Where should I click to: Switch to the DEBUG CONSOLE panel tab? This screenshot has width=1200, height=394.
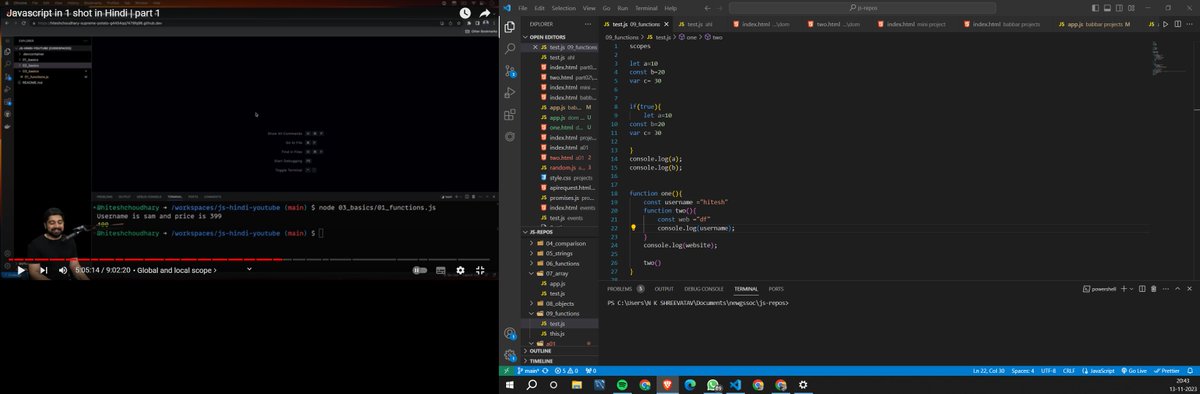[x=705, y=288]
